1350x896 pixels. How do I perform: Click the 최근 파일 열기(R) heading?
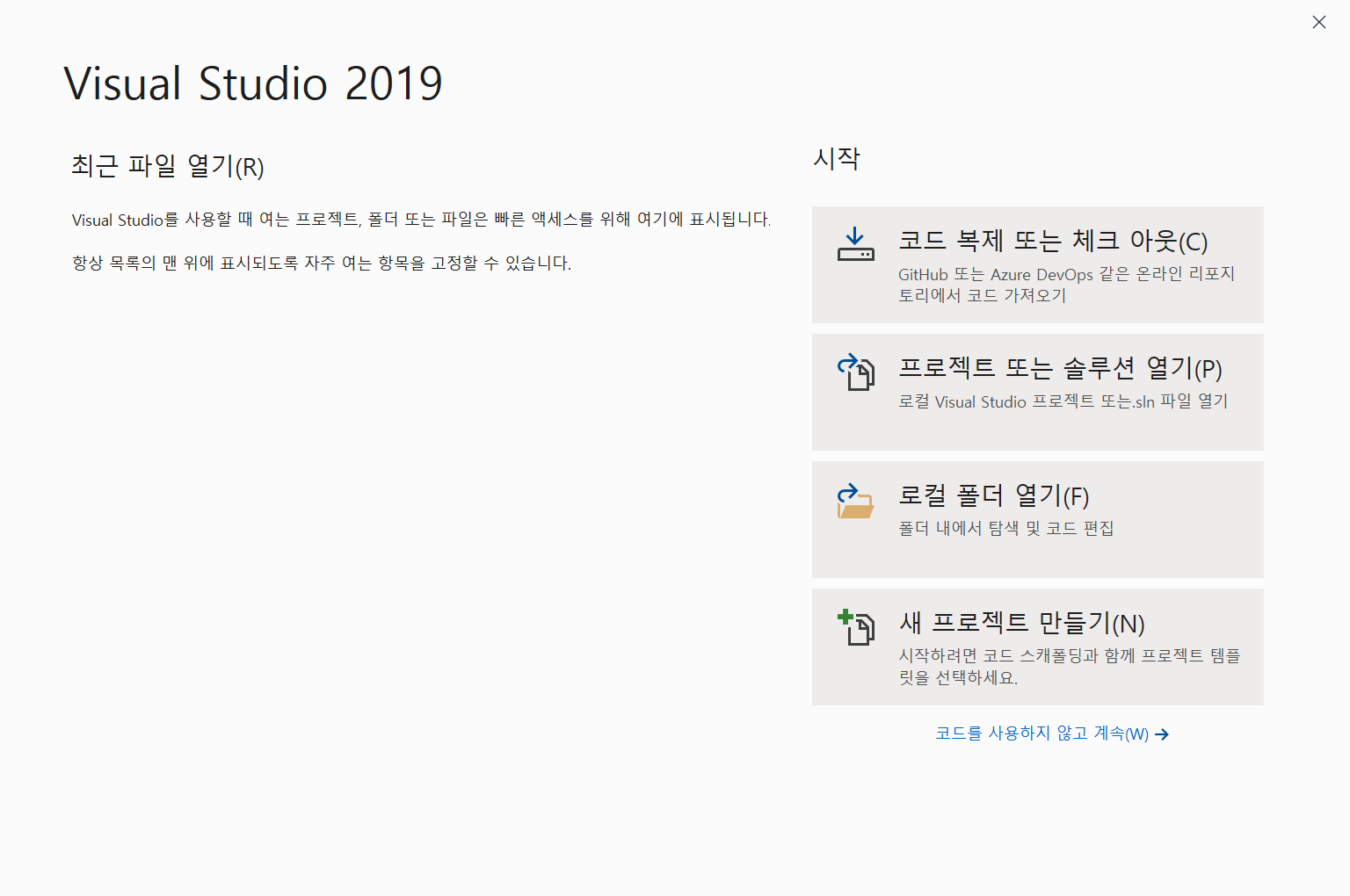[x=168, y=165]
